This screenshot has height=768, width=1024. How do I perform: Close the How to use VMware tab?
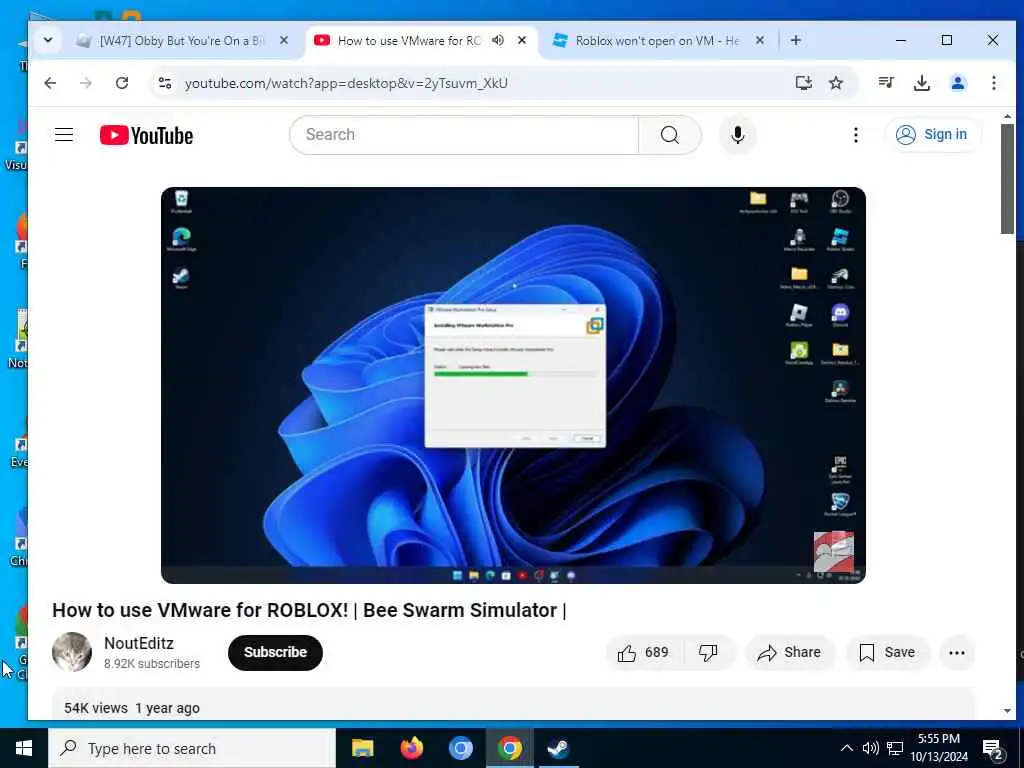(x=522, y=40)
